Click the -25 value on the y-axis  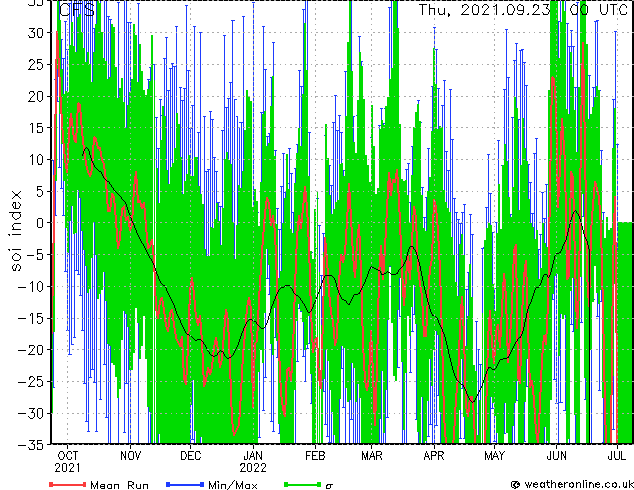[31, 381]
